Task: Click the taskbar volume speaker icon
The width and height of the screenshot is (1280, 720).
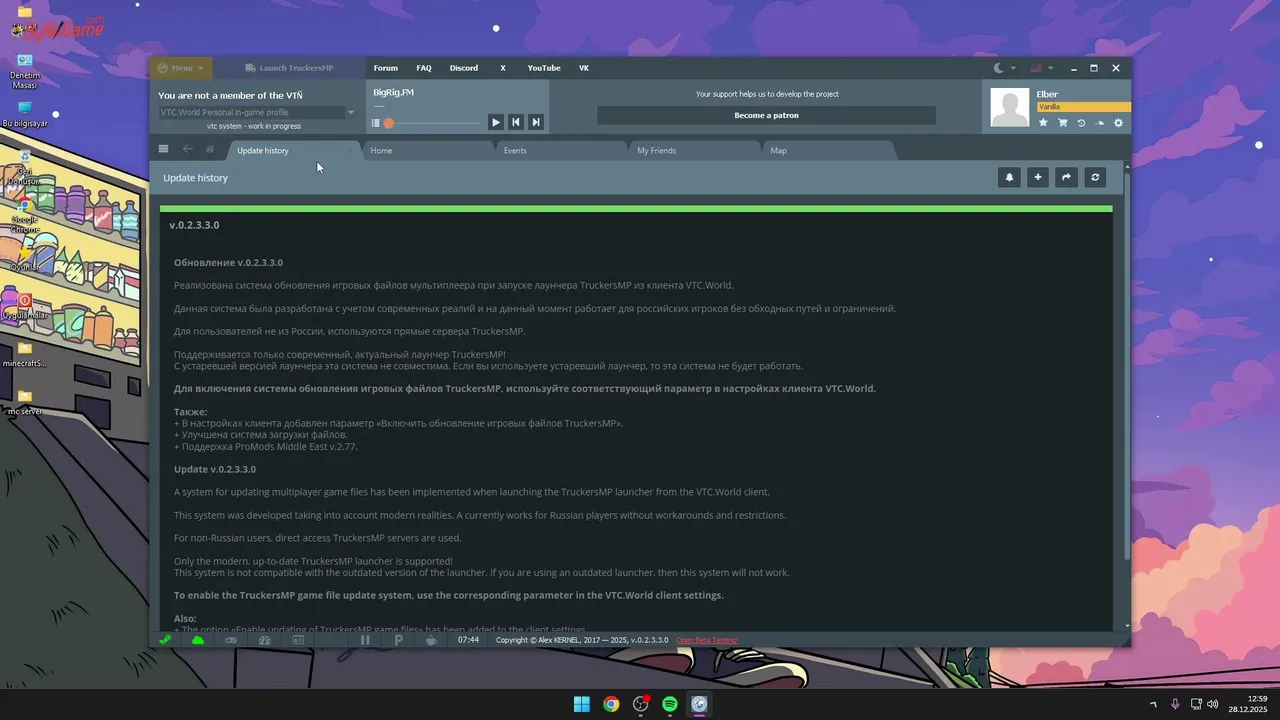Action: (x=1212, y=704)
